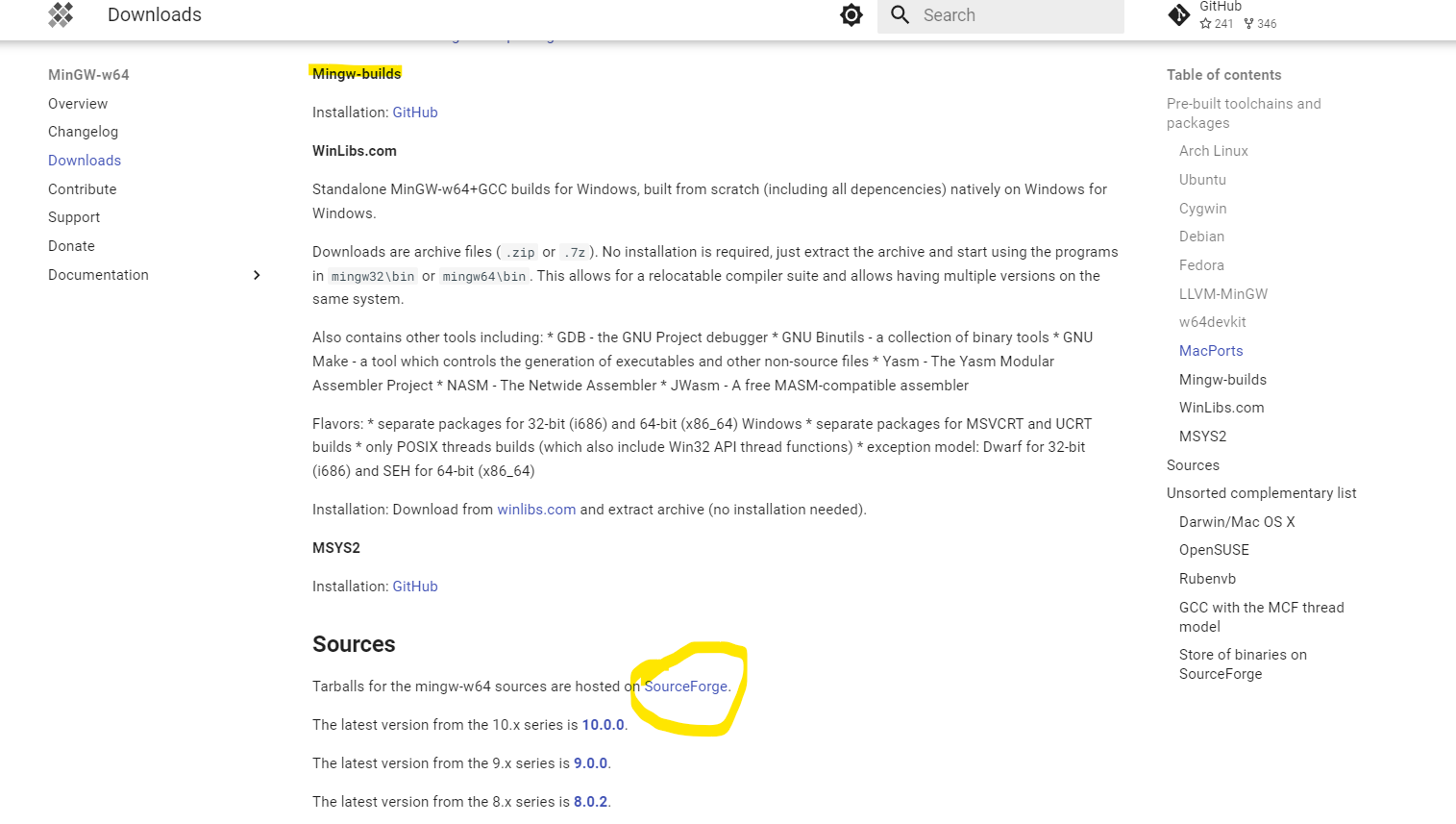Open the Donate sidebar page
The width and height of the screenshot is (1456, 824).
(x=72, y=246)
